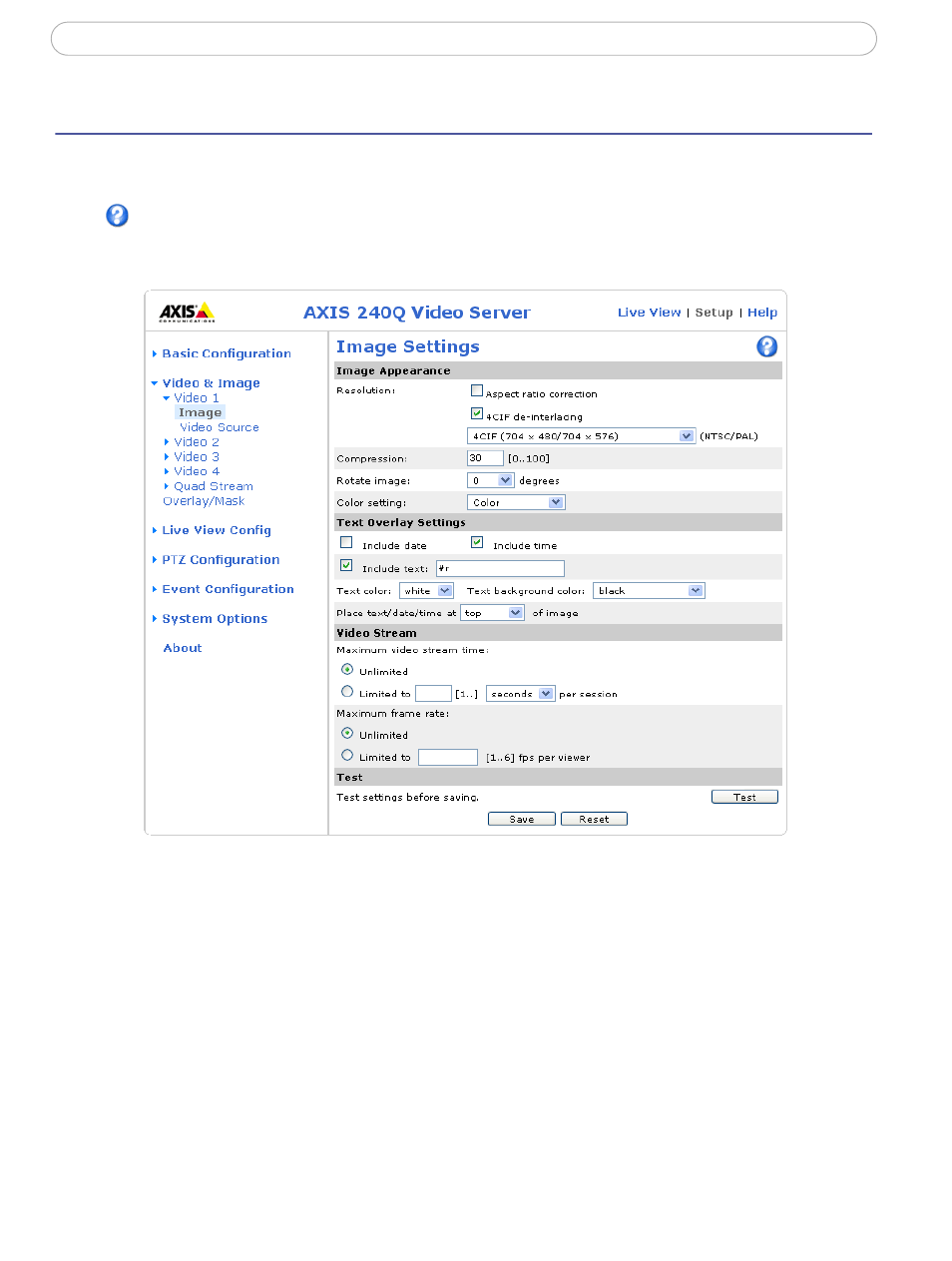Open Basic Configuration menu

pyautogui.click(x=227, y=353)
